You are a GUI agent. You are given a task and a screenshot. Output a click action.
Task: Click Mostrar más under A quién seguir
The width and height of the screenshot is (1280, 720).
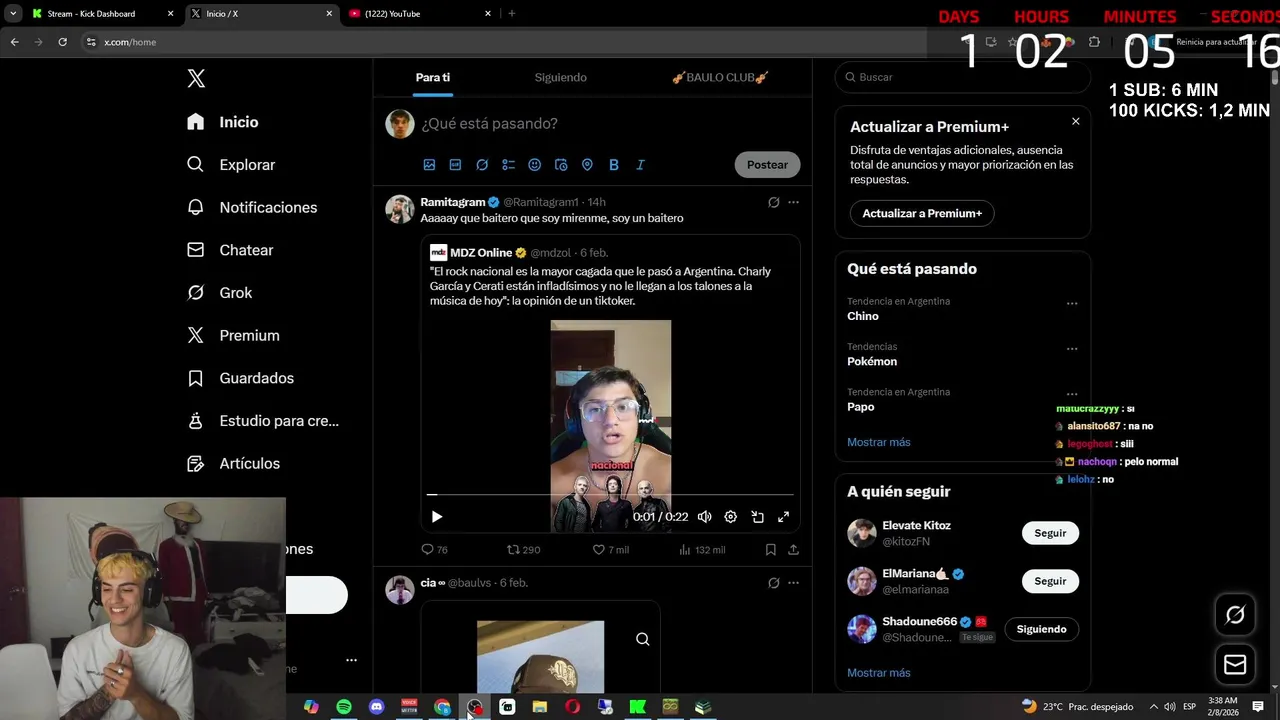coord(878,673)
